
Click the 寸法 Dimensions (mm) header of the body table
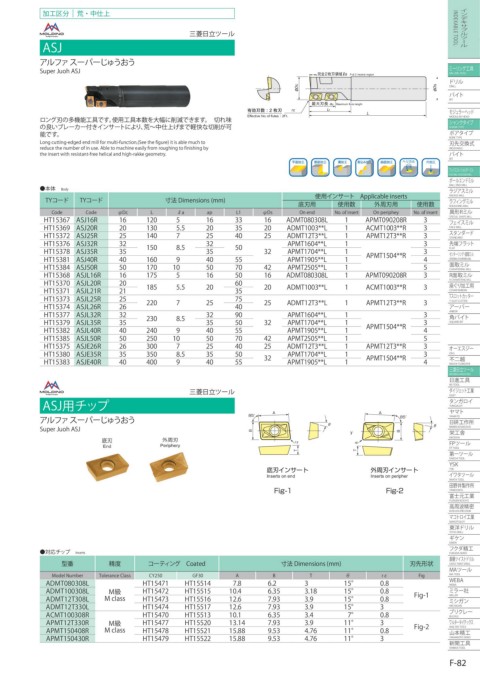[195, 200]
